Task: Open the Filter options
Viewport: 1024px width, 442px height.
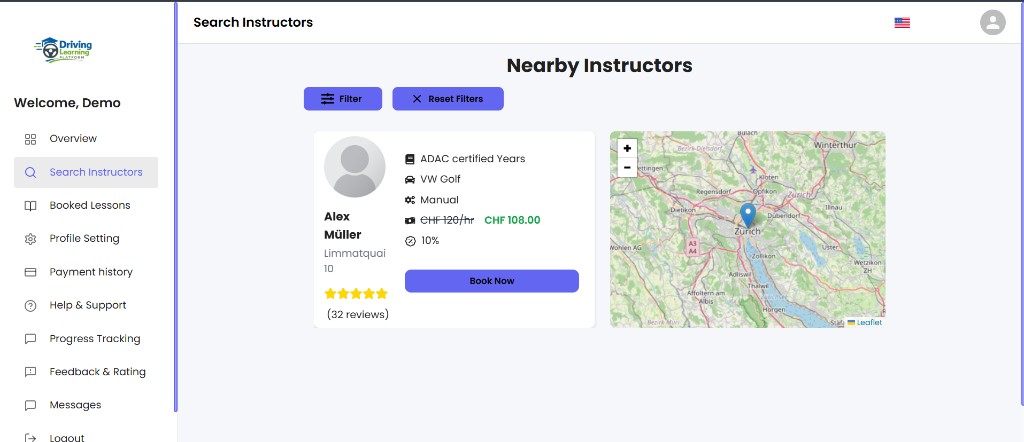Action: tap(343, 99)
